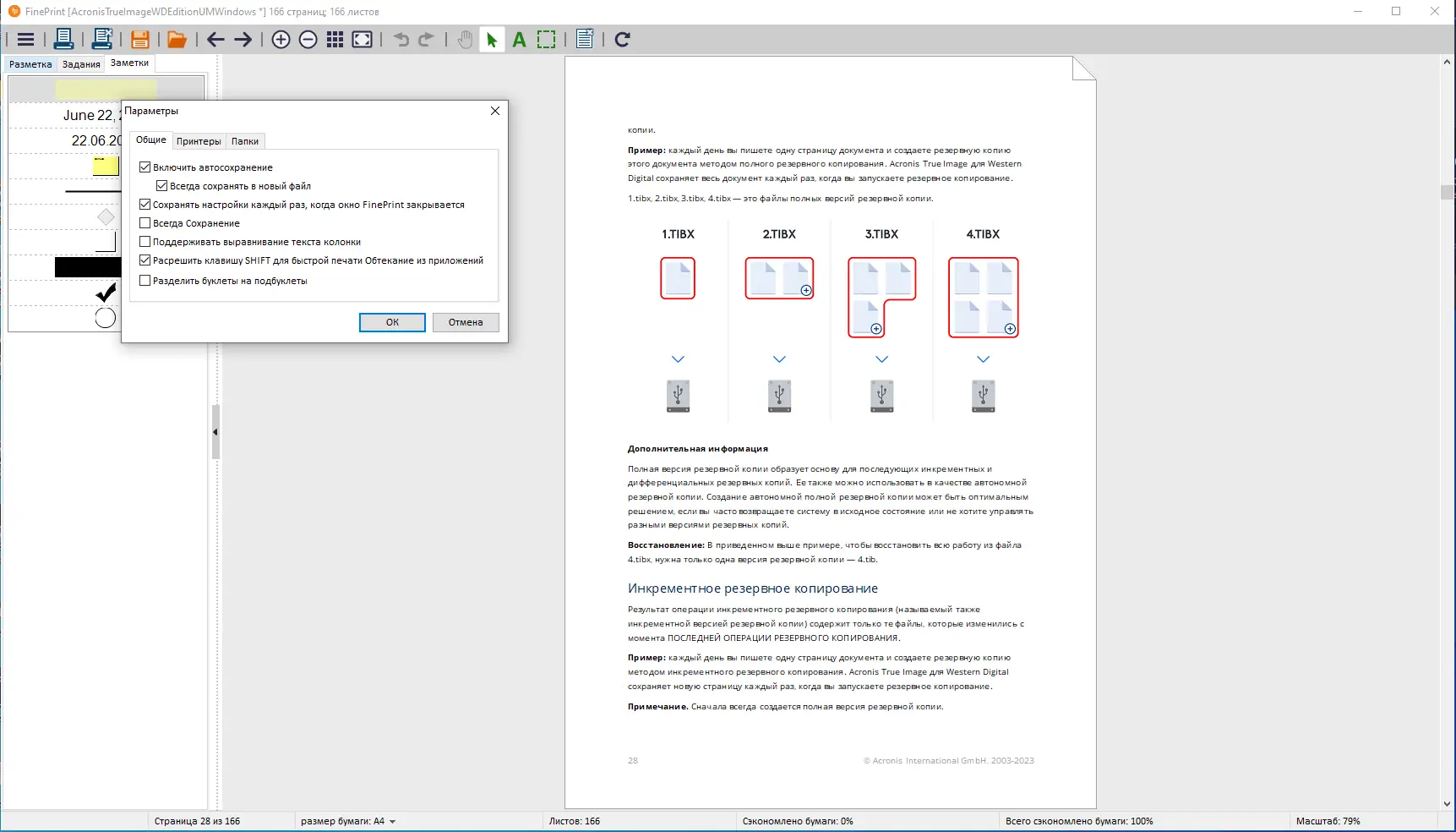Click 'Страница 28 из 166' in status bar
Image resolution: width=1456 pixels, height=832 pixels.
[197, 821]
